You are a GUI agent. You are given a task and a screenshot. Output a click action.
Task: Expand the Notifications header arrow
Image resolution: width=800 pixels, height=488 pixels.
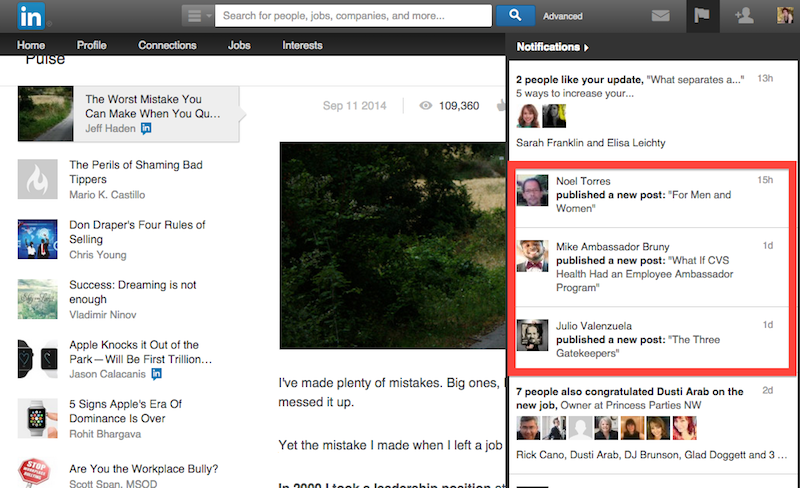tap(586, 47)
